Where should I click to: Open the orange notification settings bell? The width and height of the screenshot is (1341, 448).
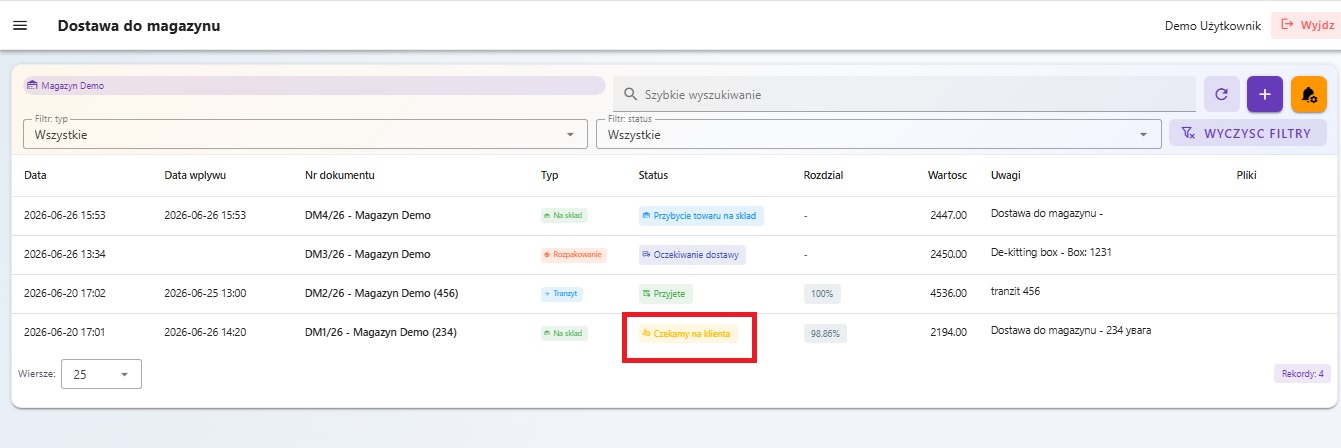pos(1308,94)
